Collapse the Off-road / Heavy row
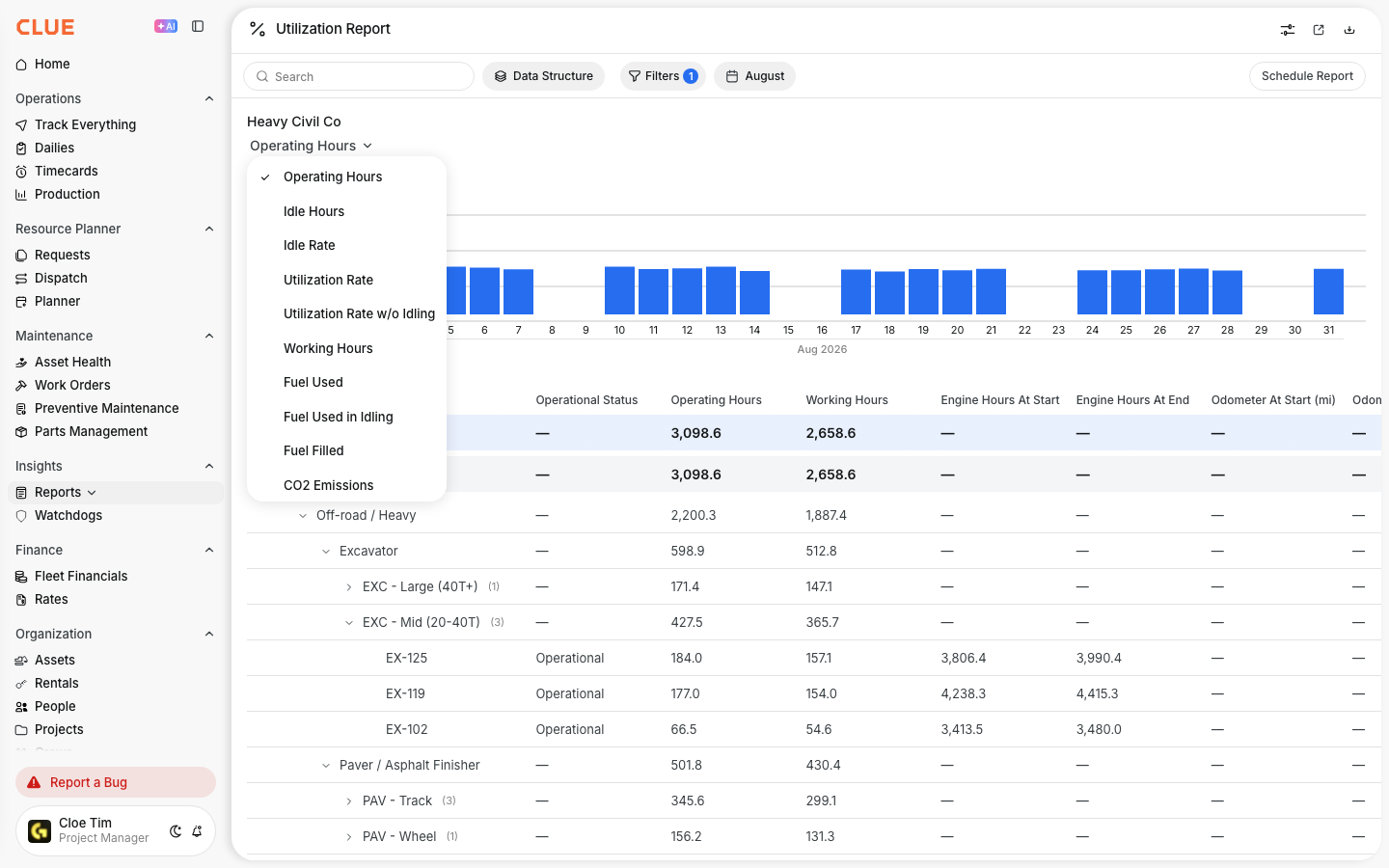Viewport: 1389px width, 868px height. (303, 516)
